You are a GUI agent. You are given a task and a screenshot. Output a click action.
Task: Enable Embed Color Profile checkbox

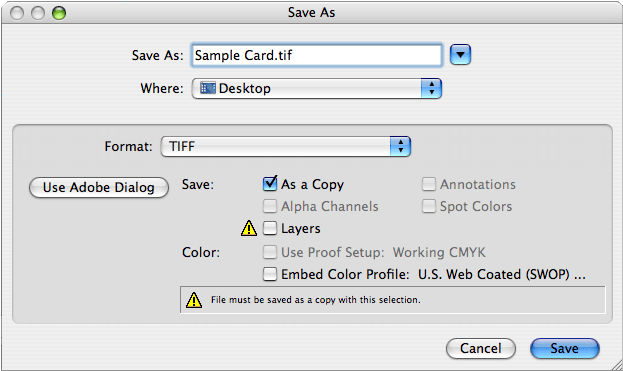[x=270, y=274]
